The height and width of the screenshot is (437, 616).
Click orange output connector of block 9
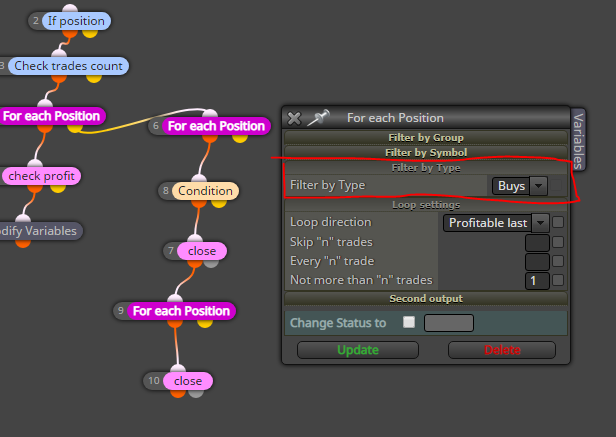pyautogui.click(x=175, y=323)
